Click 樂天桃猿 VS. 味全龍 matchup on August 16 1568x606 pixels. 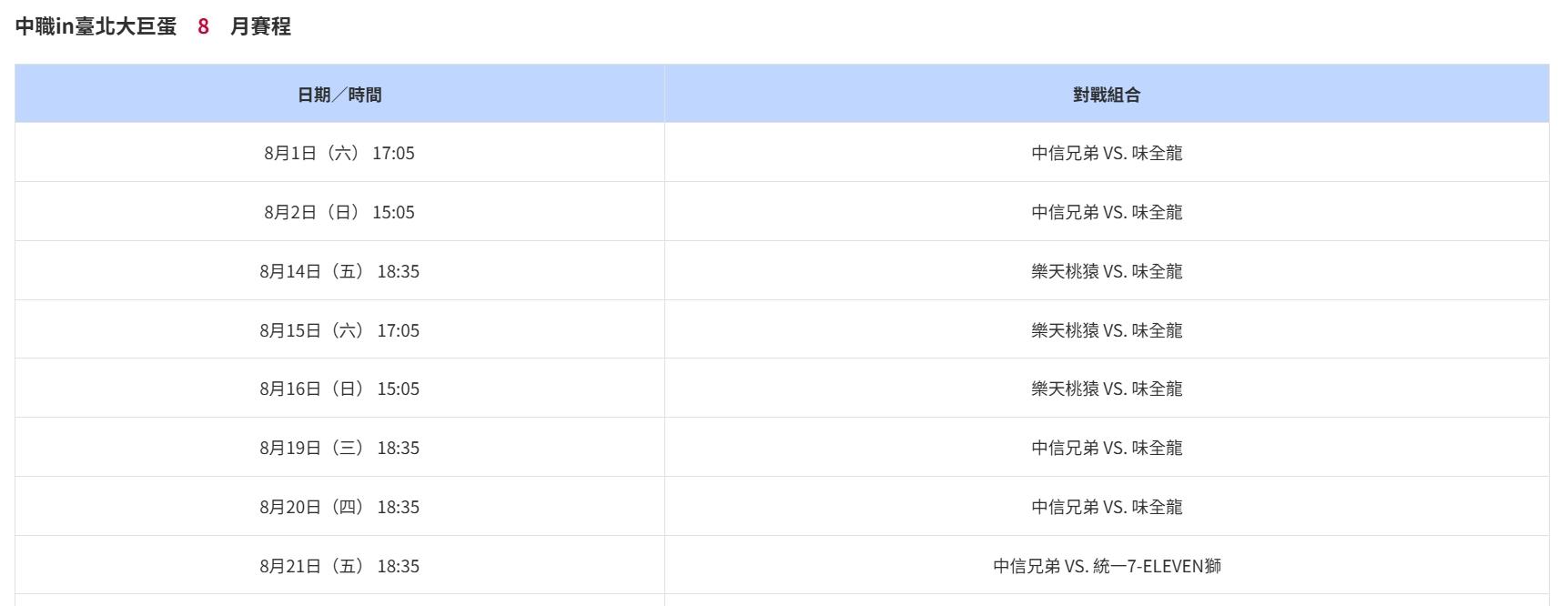coord(1107,389)
